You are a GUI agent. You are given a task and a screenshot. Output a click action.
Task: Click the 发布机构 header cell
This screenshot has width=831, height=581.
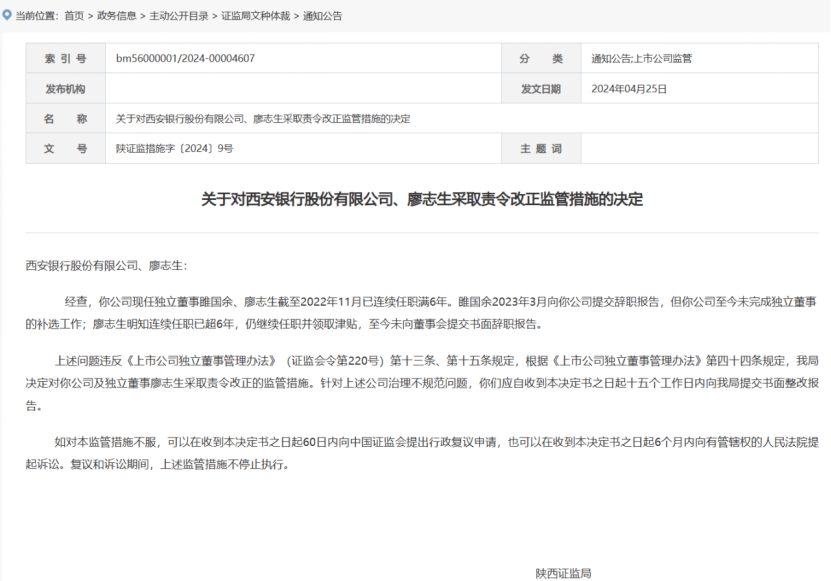point(65,89)
